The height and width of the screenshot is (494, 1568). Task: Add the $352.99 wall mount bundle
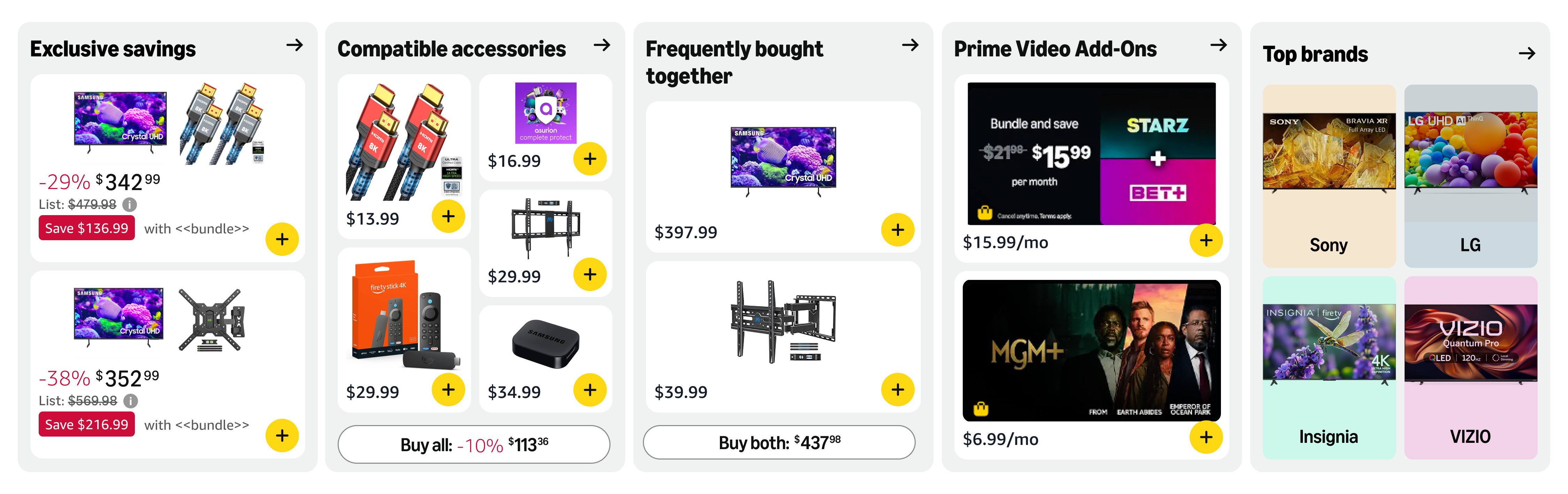[x=282, y=436]
